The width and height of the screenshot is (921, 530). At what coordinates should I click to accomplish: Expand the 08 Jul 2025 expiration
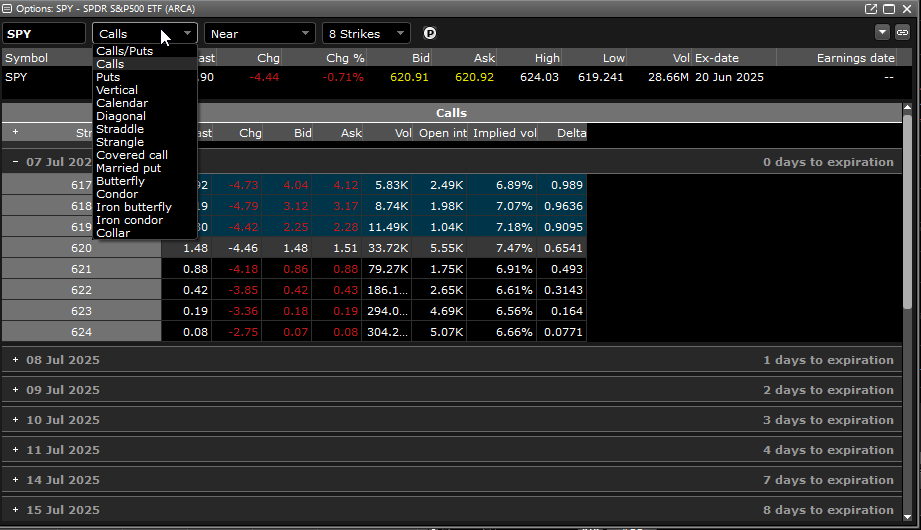coord(15,360)
